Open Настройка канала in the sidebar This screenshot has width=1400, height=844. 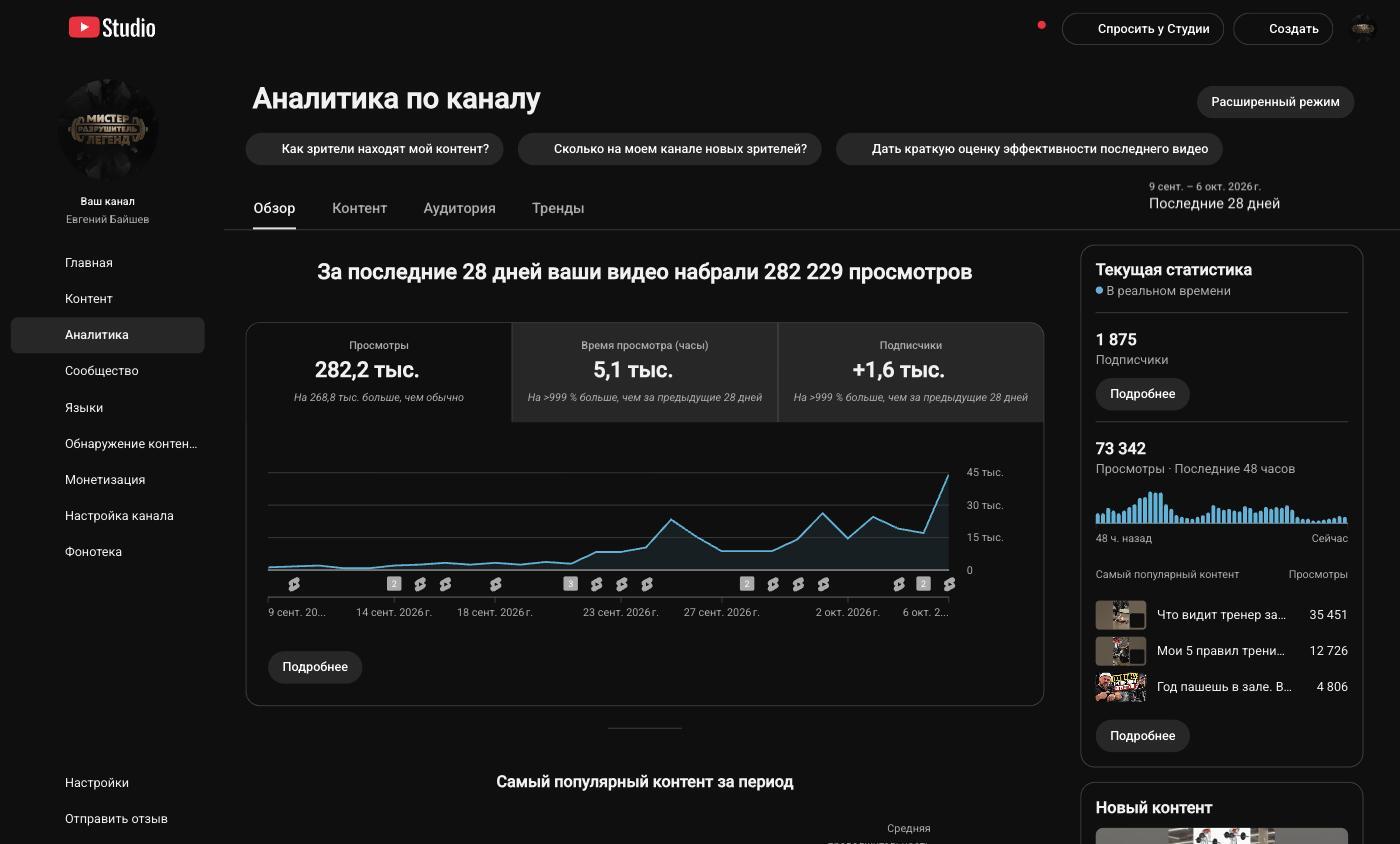point(108,516)
